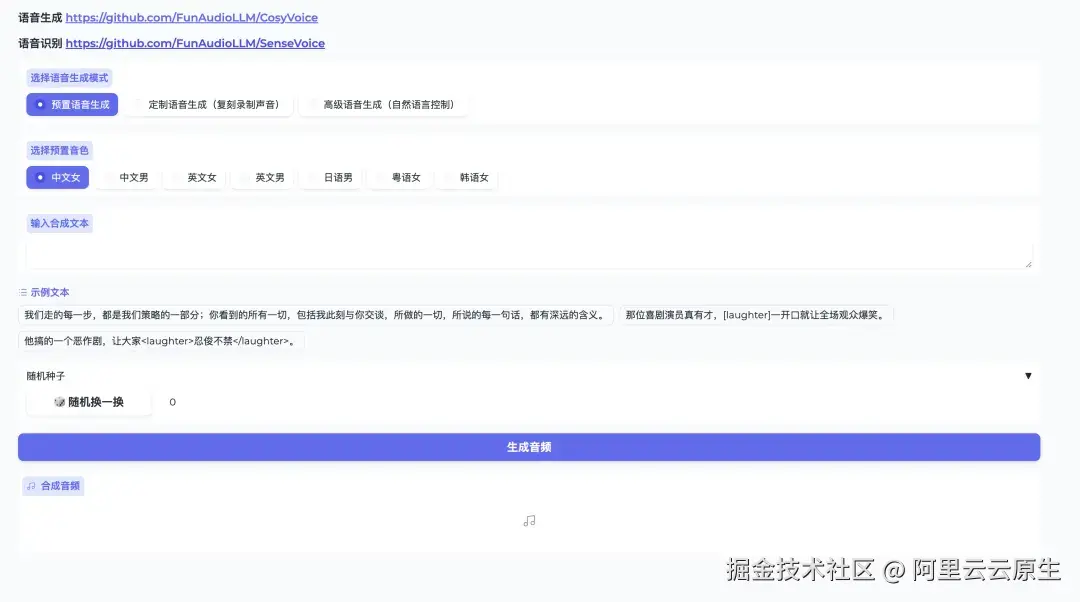Click the resize handle of the text area
Screen dimensions: 1080x602
pos(1028,262)
